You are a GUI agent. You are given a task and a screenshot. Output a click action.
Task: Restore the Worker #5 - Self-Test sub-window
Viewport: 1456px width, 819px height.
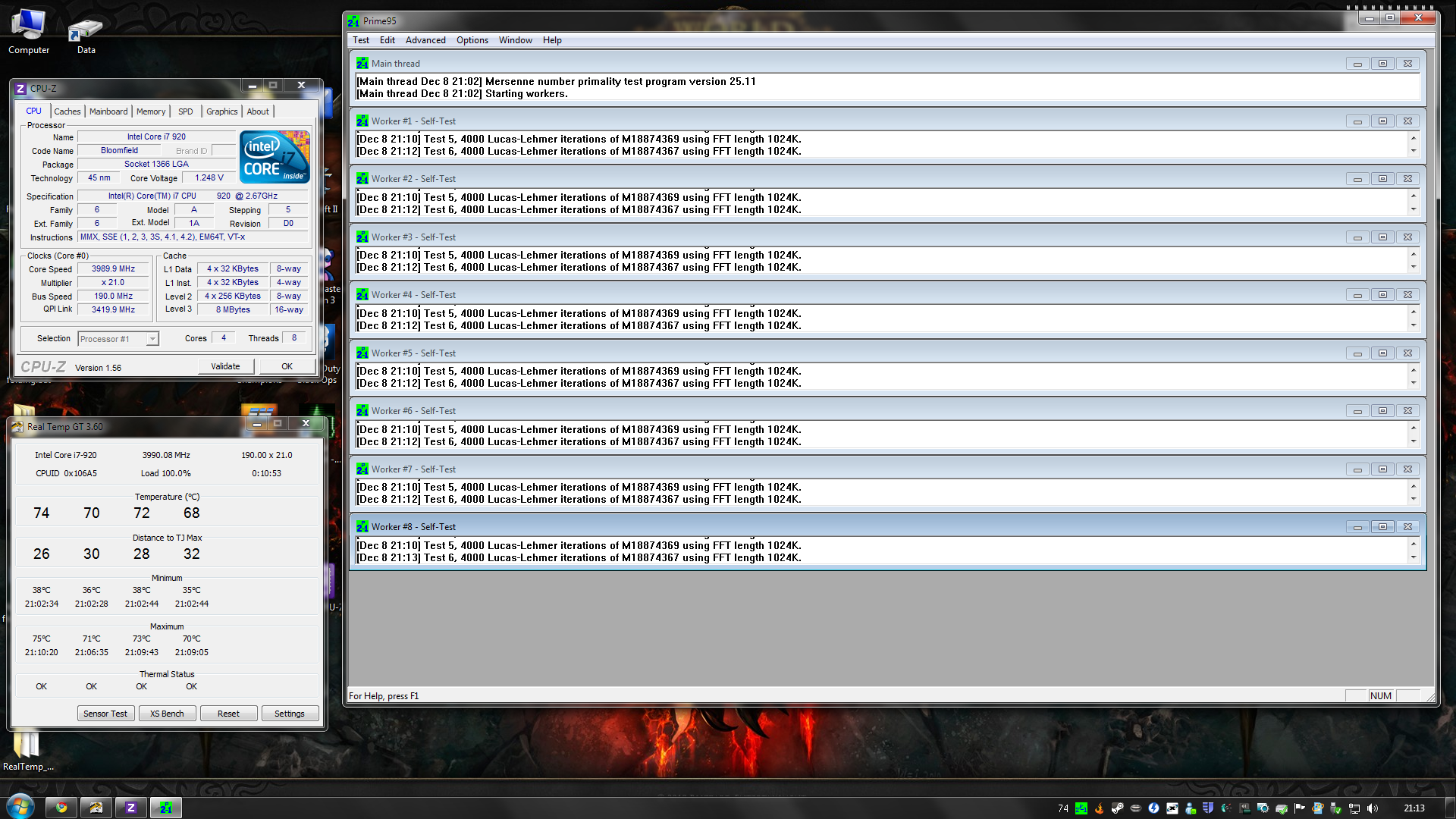(1382, 353)
